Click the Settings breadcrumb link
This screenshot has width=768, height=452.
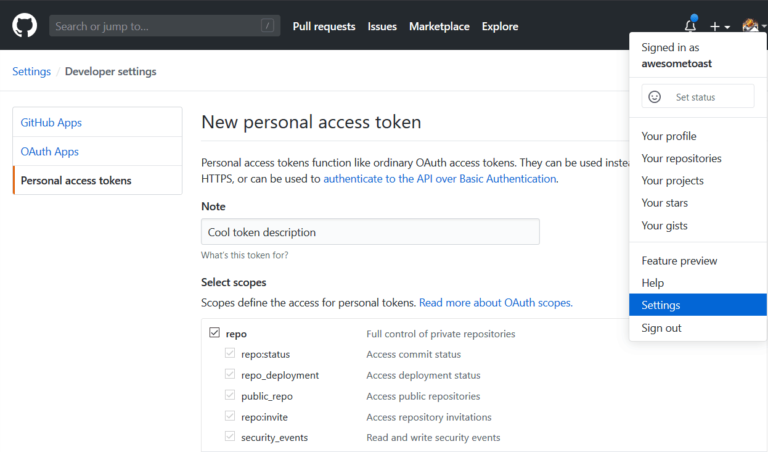point(31,71)
